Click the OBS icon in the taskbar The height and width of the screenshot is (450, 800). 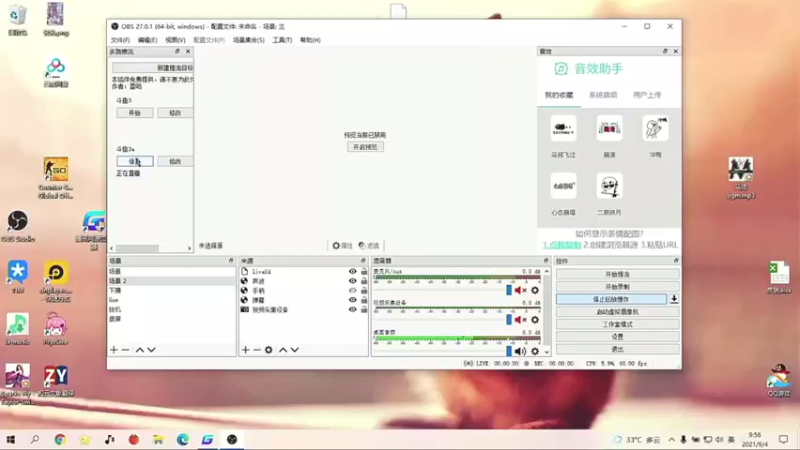pos(232,439)
